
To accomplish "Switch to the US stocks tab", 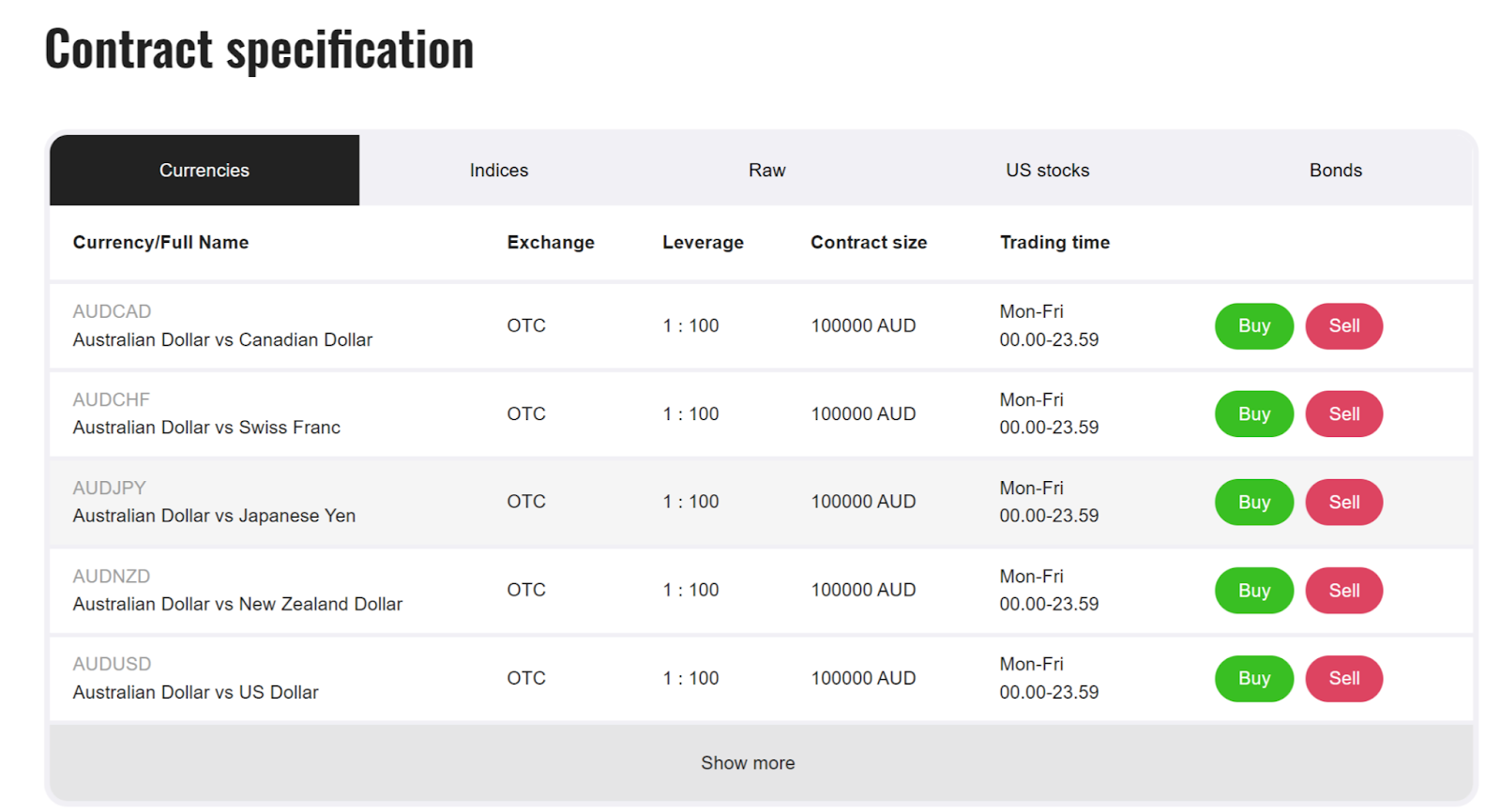I will coord(1048,170).
